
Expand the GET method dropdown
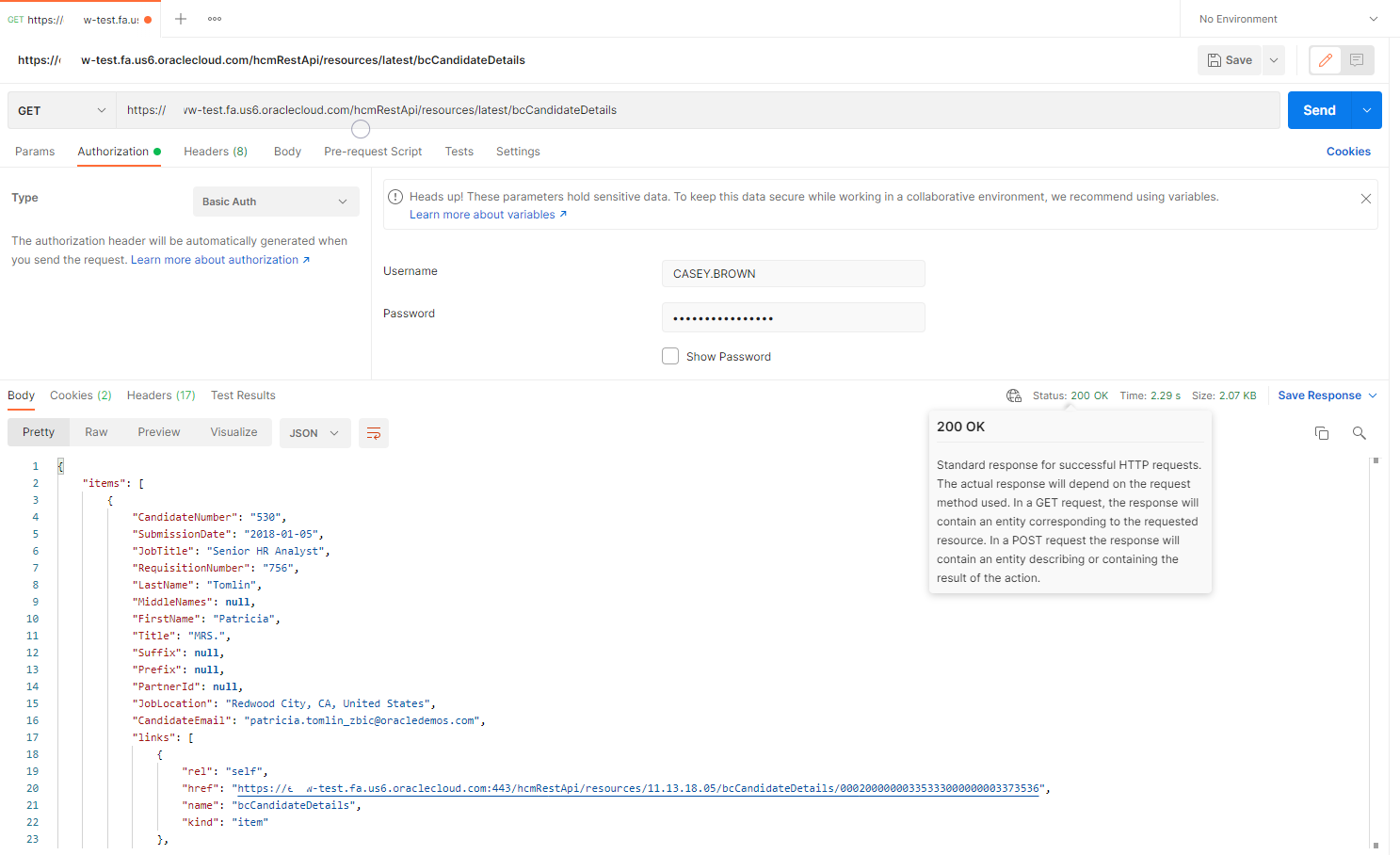[62, 110]
